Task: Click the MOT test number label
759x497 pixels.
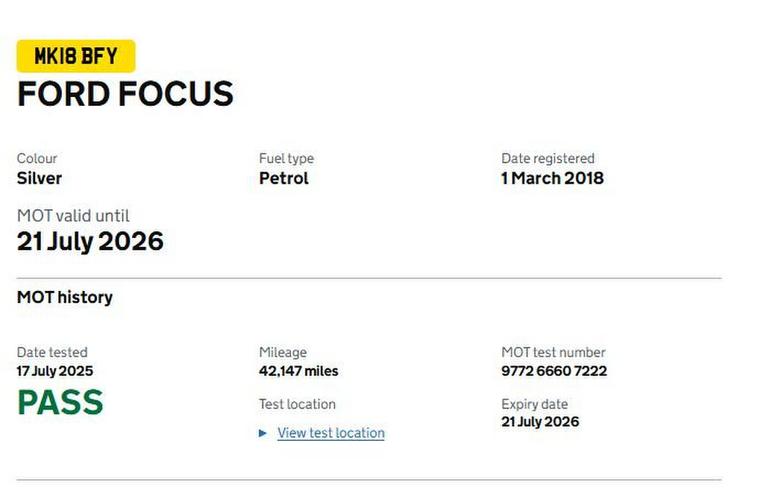Action: [553, 352]
